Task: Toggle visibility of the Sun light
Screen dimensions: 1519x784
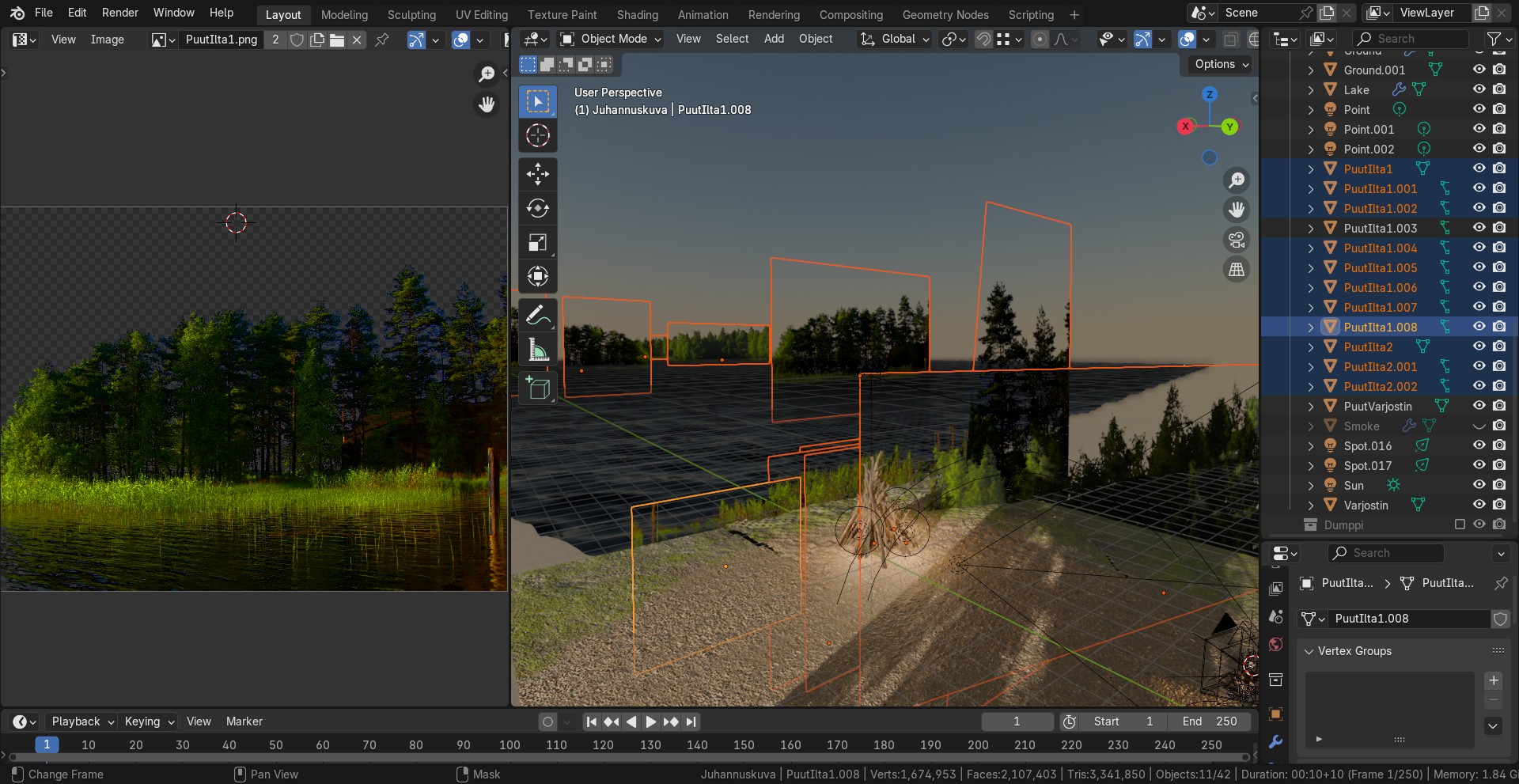Action: click(1479, 485)
